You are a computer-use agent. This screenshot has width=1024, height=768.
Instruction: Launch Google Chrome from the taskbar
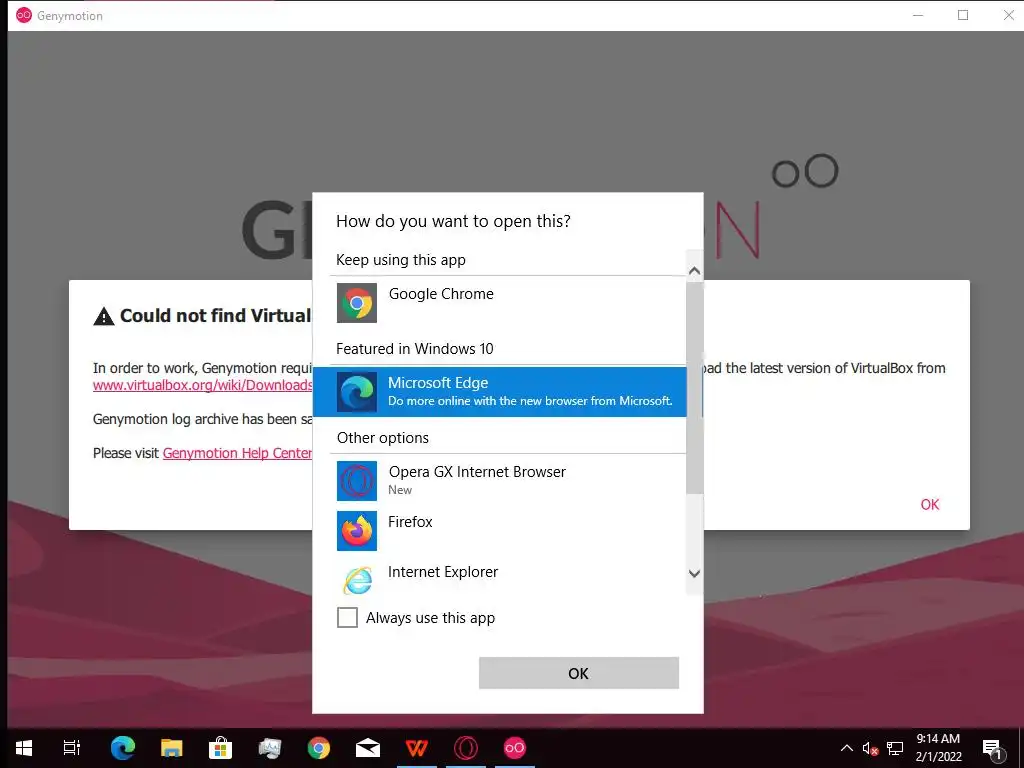point(319,748)
